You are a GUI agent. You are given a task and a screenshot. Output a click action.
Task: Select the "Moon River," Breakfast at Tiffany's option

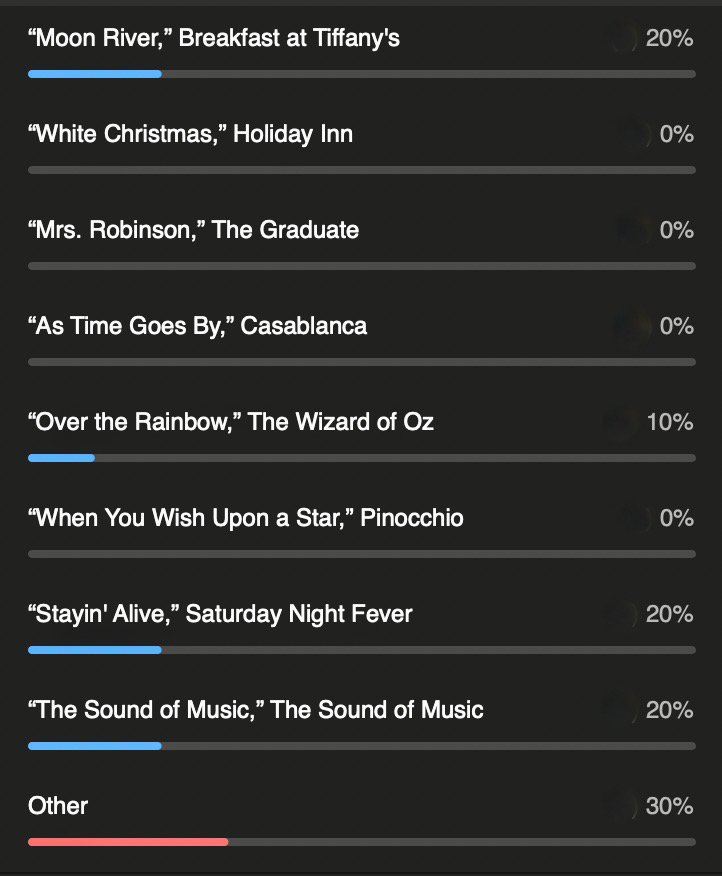214,39
